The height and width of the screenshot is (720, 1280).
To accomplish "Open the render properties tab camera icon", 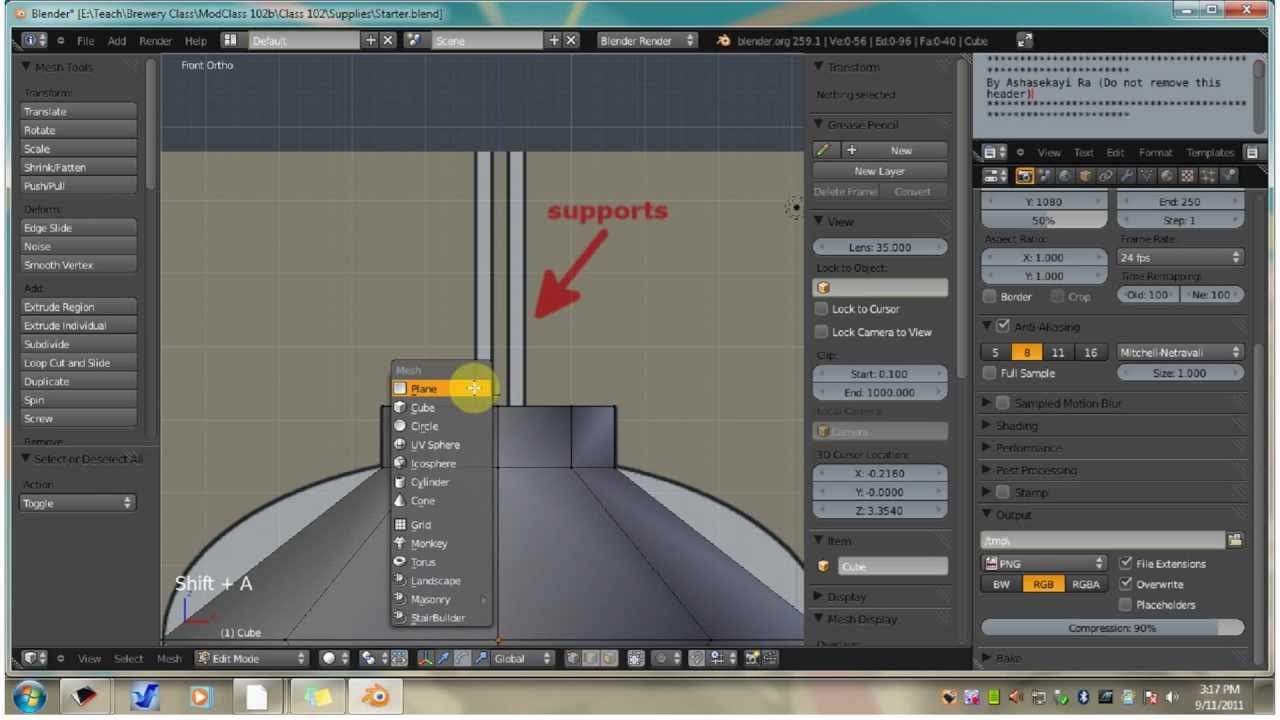I will coord(1025,176).
